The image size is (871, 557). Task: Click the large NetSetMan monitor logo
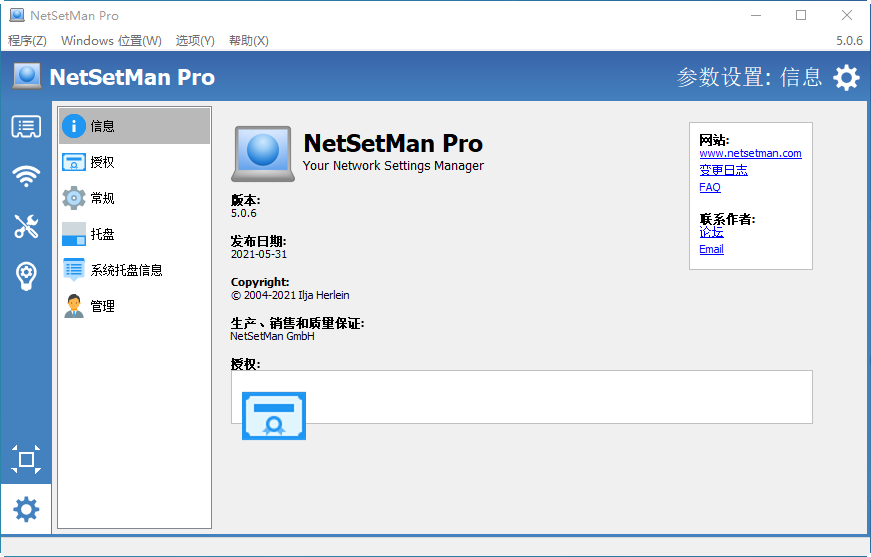[x=263, y=153]
